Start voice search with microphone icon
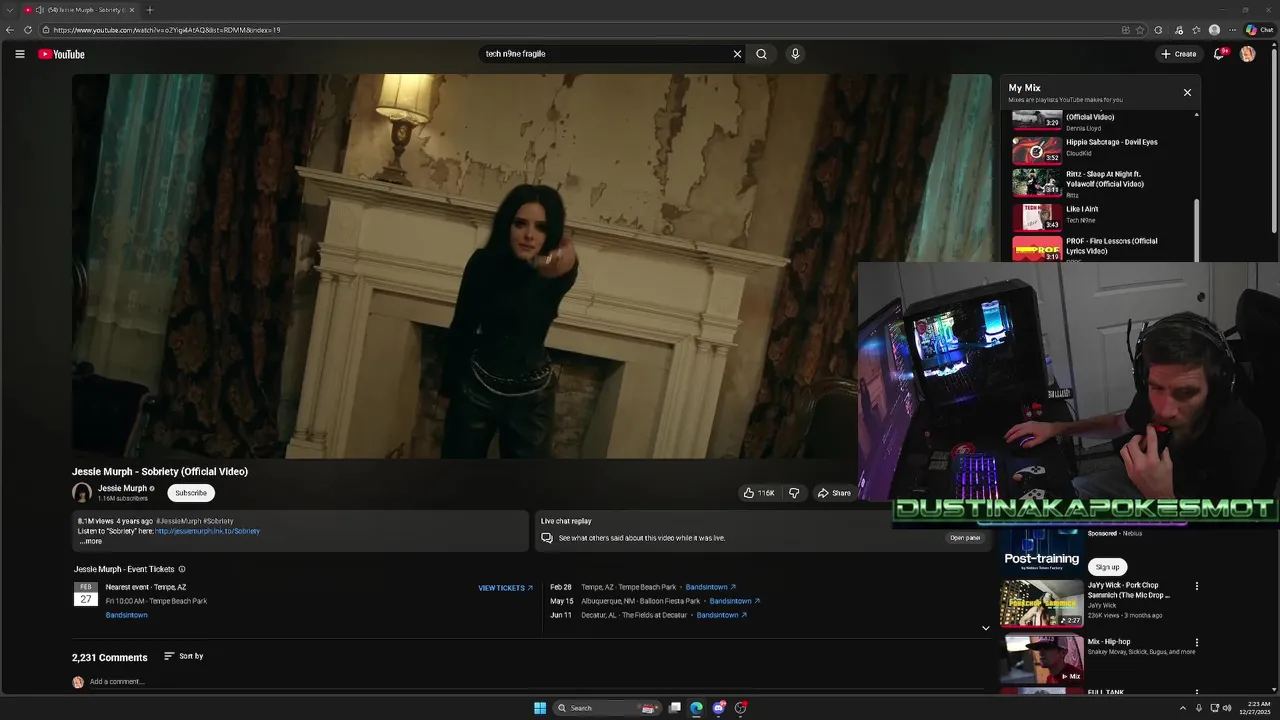The image size is (1280, 720). coord(795,54)
